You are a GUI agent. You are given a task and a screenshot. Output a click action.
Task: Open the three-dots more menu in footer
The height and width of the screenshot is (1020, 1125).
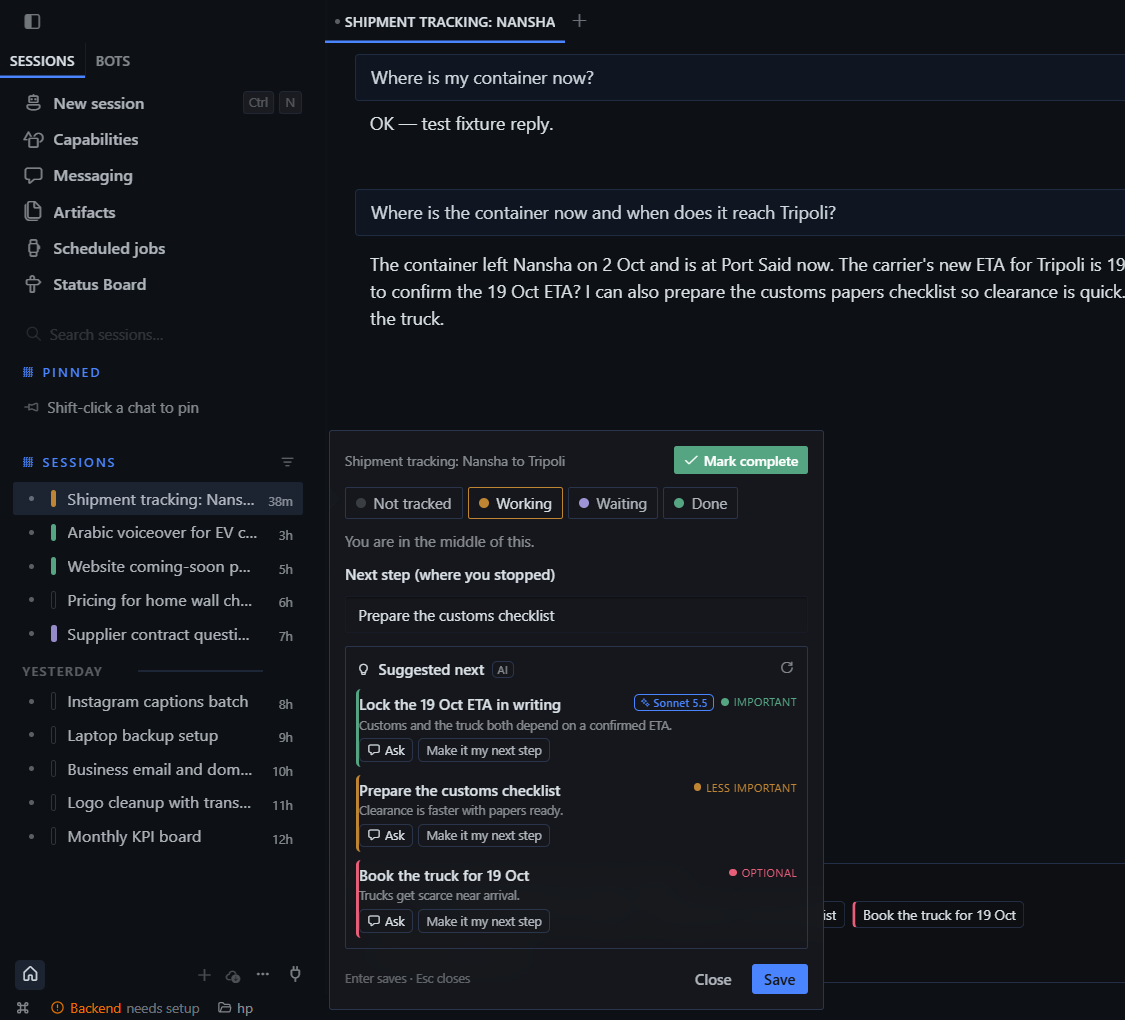pos(263,974)
